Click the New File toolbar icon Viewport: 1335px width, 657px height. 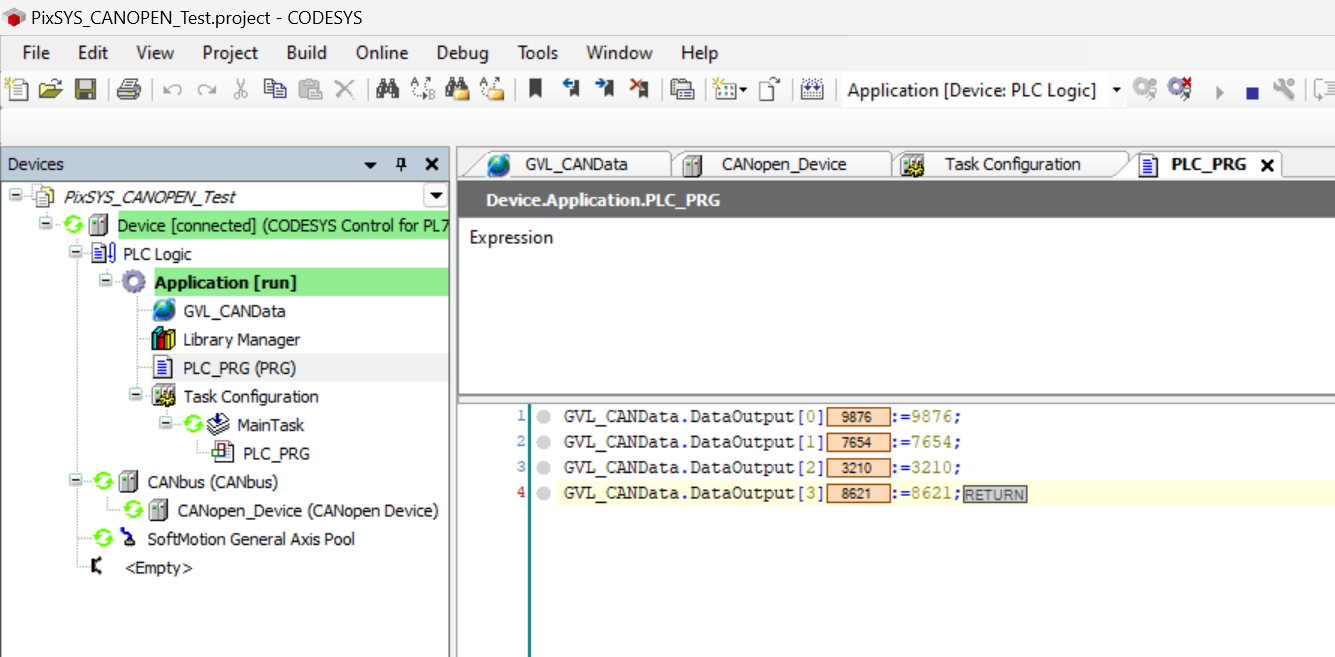coord(17,89)
